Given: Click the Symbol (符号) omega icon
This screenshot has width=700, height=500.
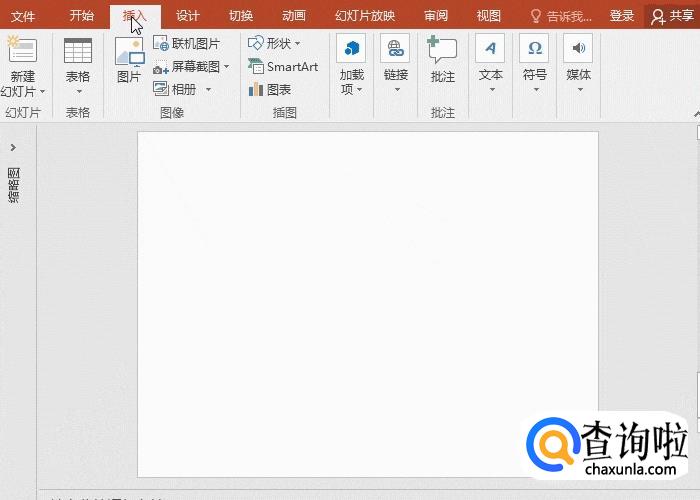Looking at the screenshot, I should [x=534, y=48].
